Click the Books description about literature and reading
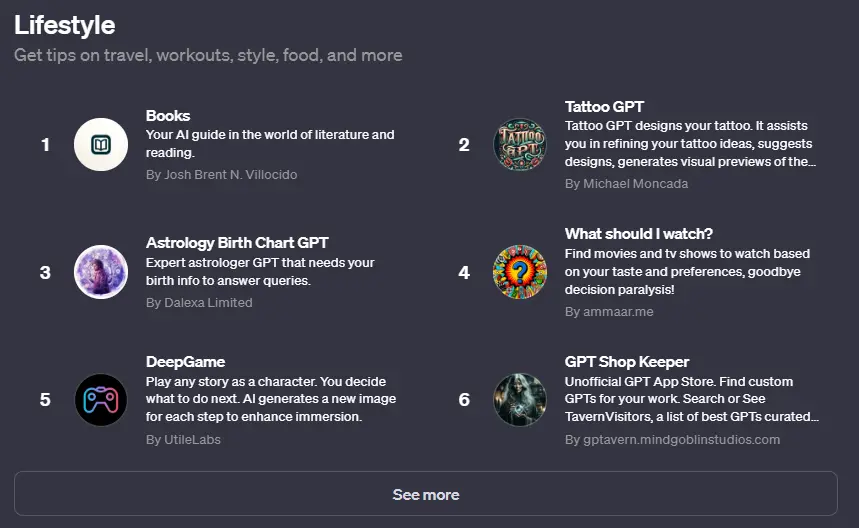Image resolution: width=859 pixels, height=528 pixels. [x=270, y=144]
